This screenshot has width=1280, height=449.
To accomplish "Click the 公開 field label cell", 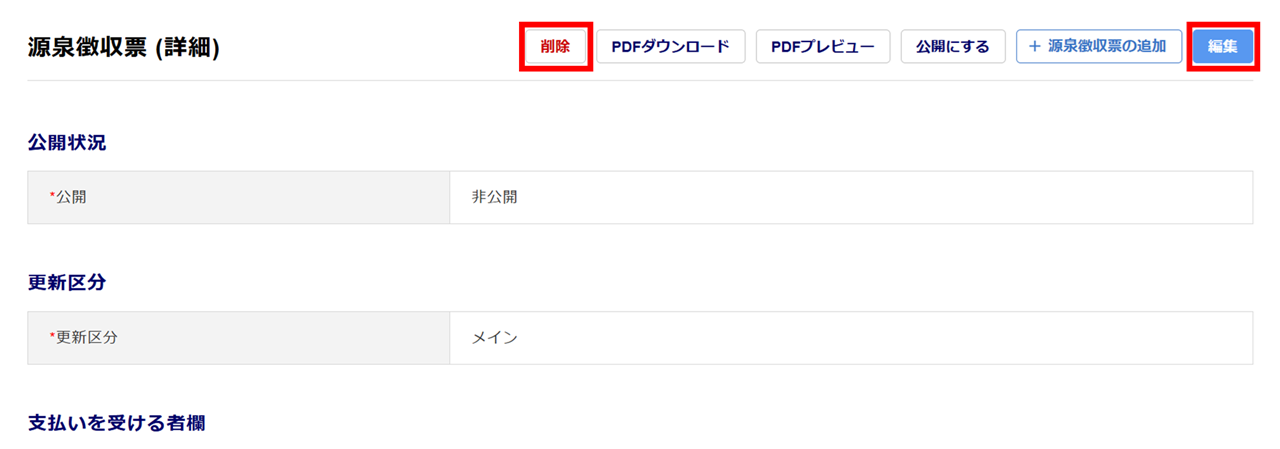I will click(71, 197).
